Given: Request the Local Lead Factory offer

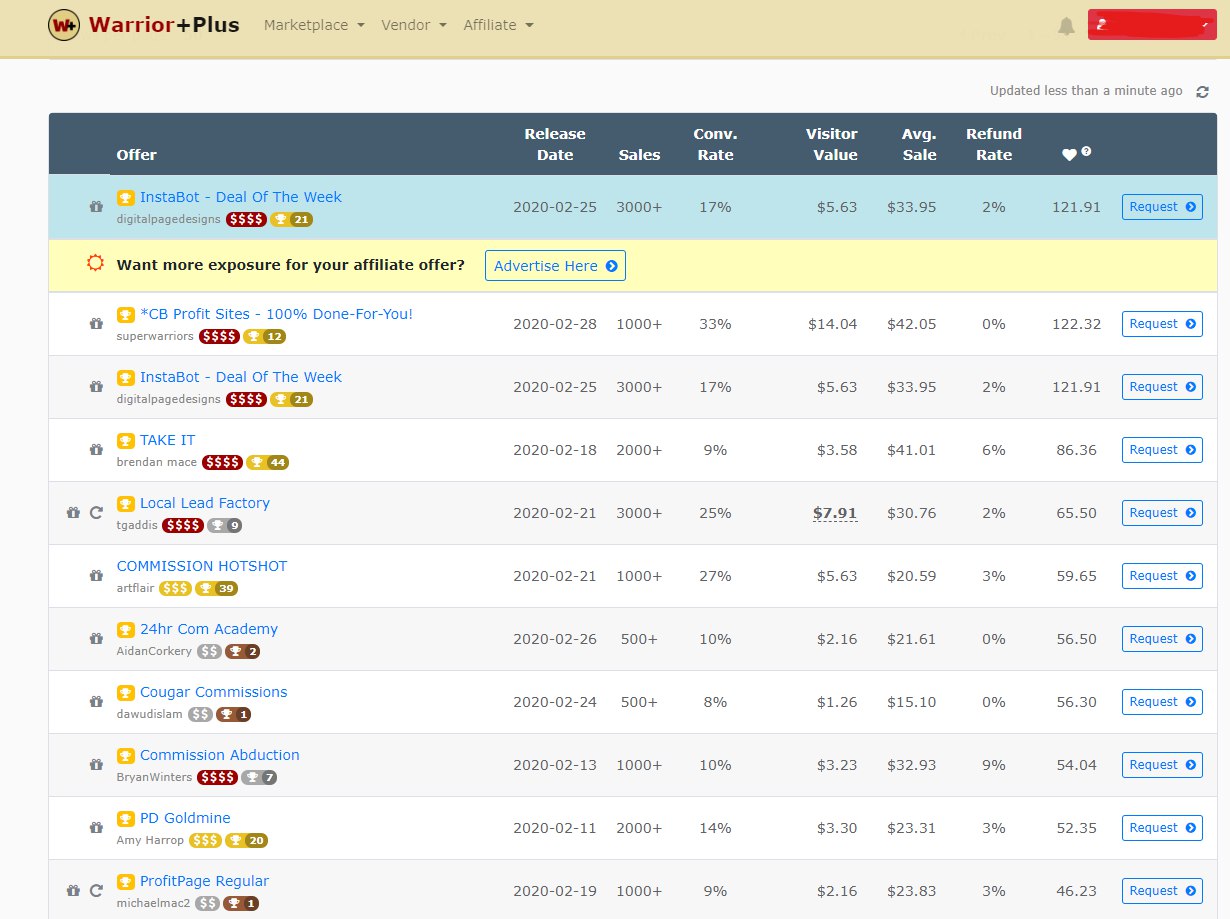Looking at the screenshot, I should (1162, 513).
